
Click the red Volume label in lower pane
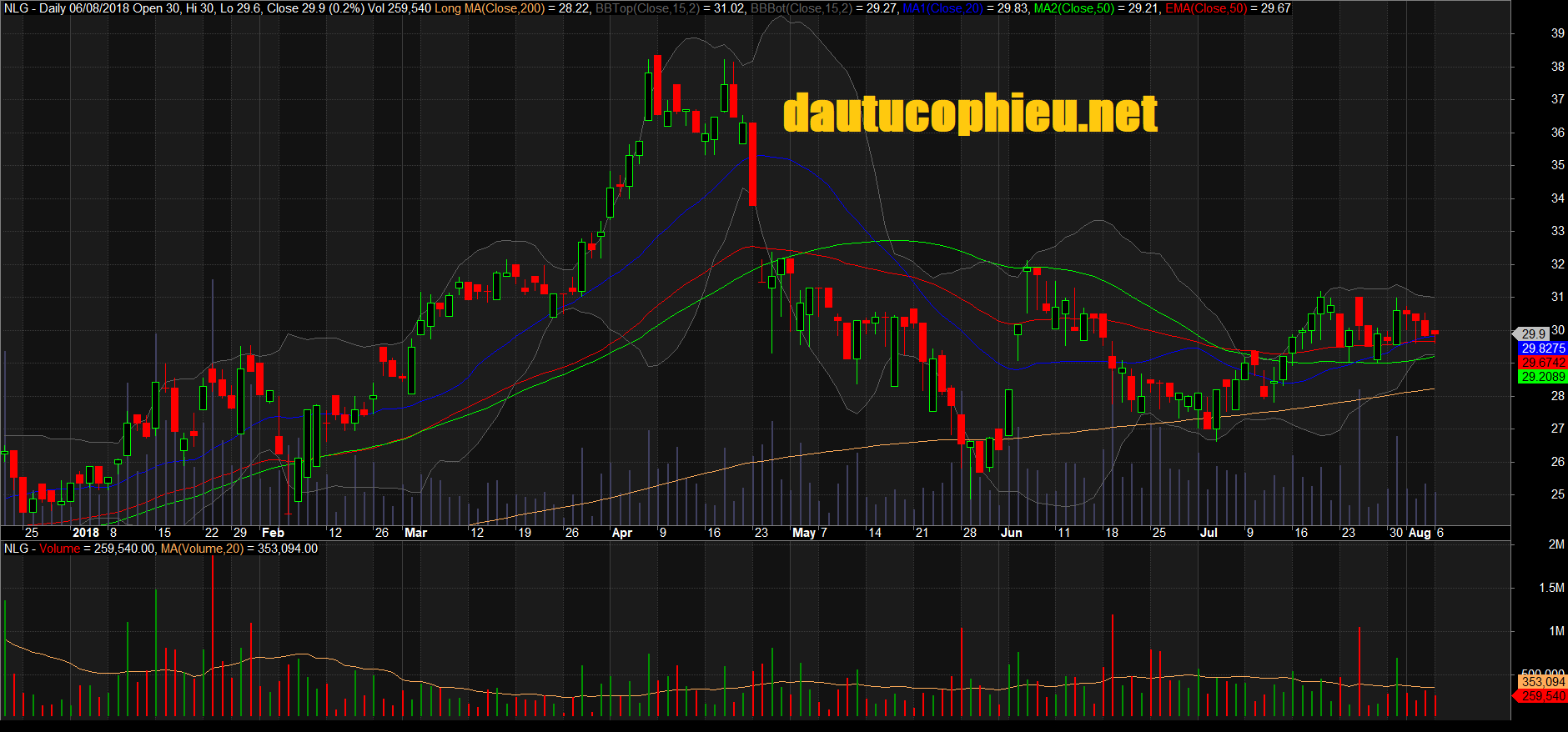(59, 549)
